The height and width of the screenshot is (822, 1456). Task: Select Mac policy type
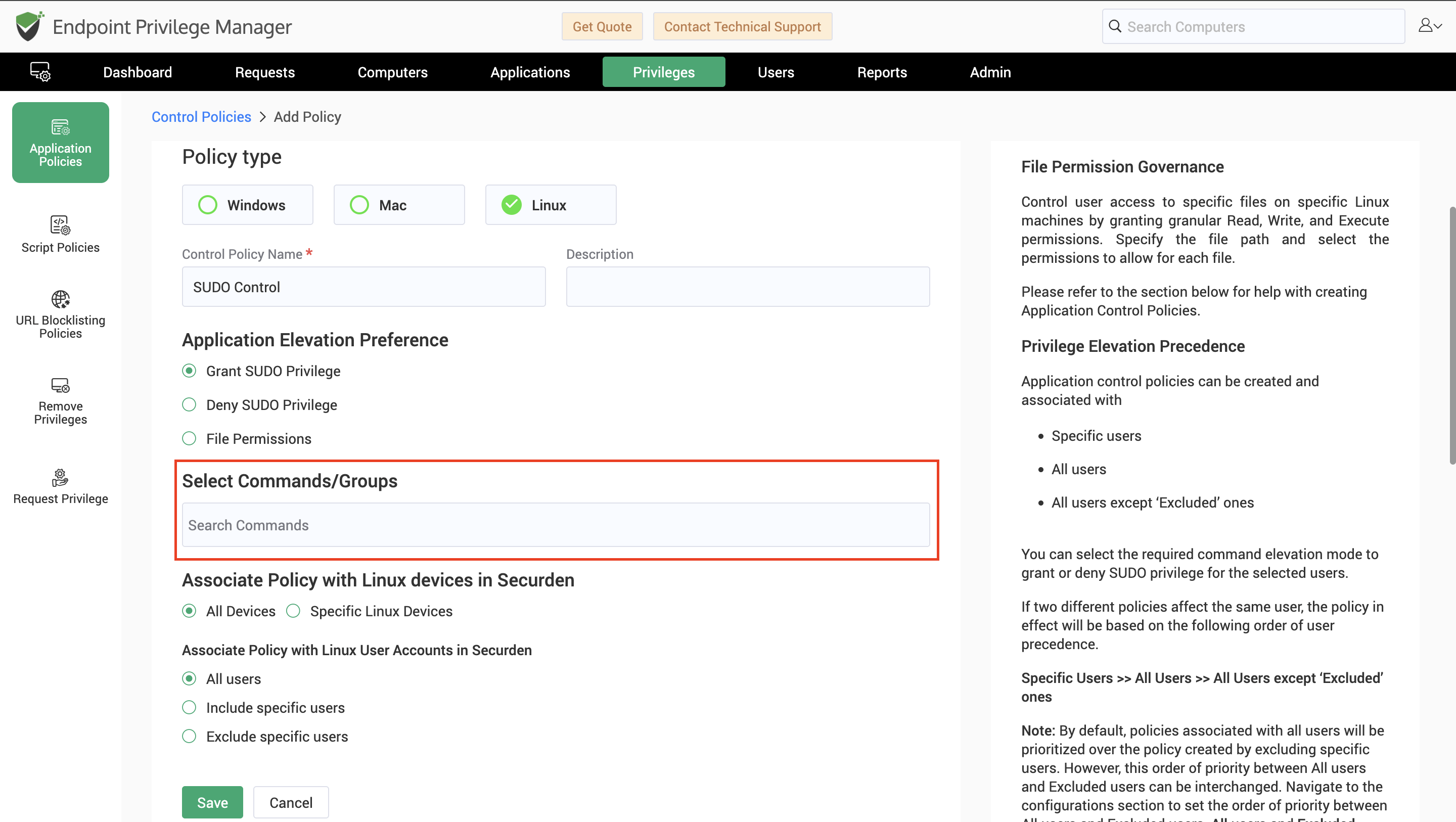[399, 205]
